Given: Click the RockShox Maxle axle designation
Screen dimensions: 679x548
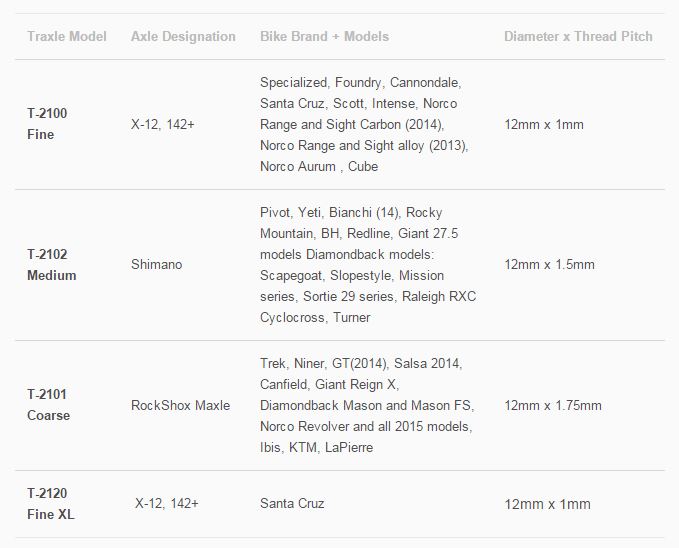Looking at the screenshot, I should (x=180, y=405).
